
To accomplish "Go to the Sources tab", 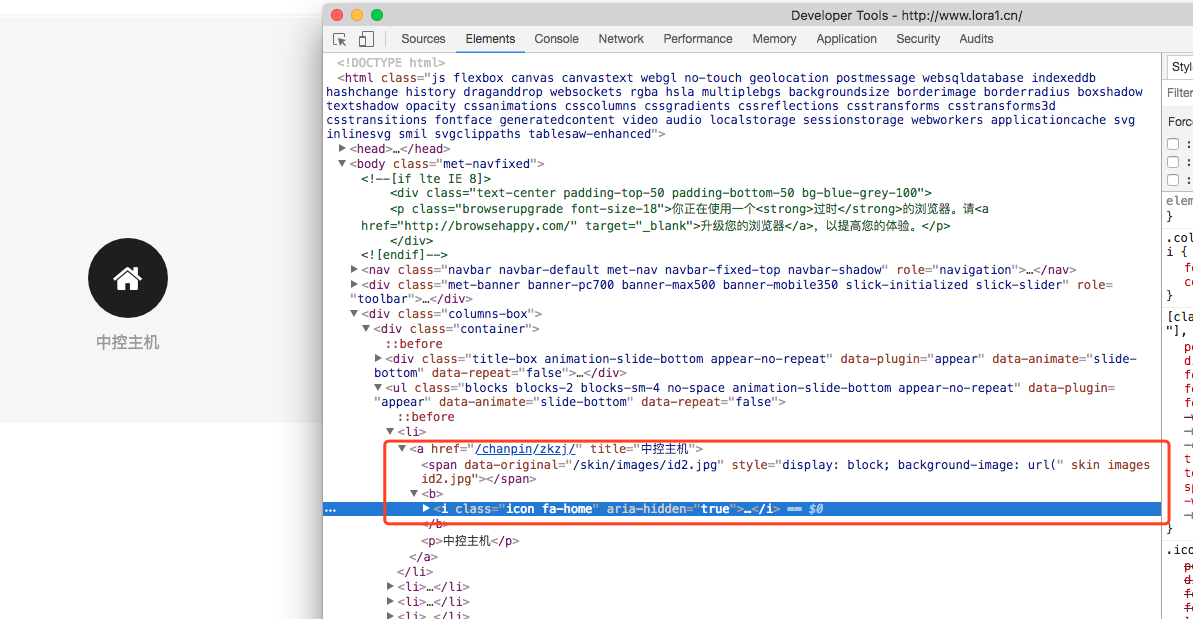I will point(423,39).
